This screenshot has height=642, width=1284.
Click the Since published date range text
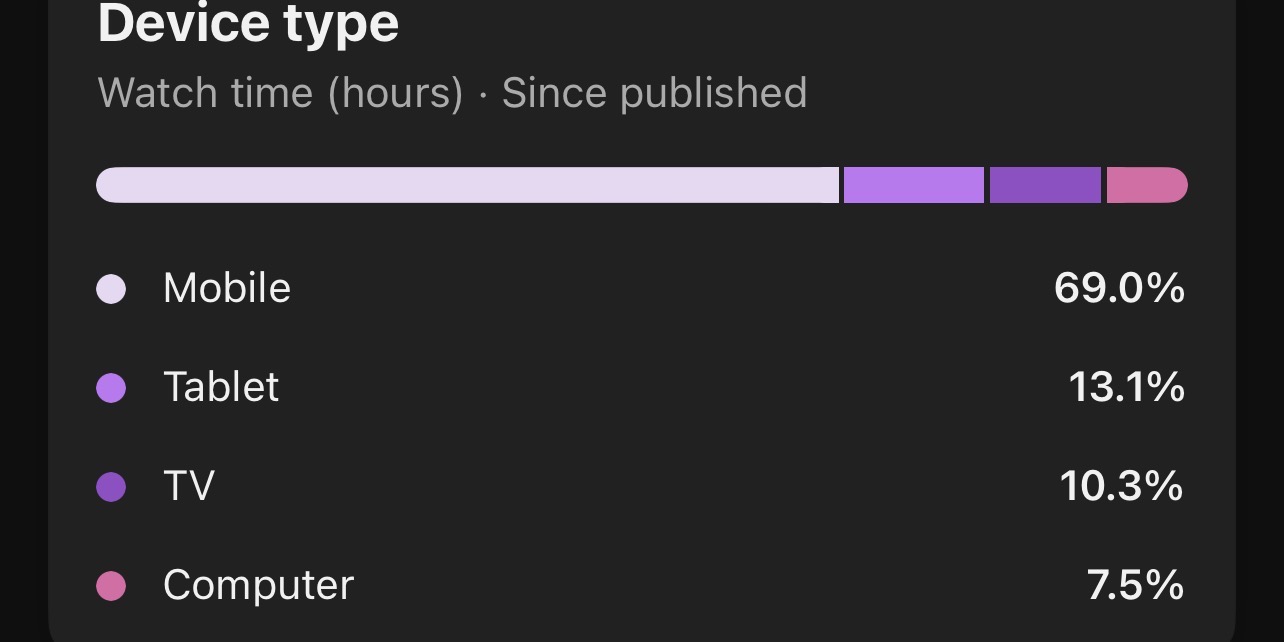point(654,93)
